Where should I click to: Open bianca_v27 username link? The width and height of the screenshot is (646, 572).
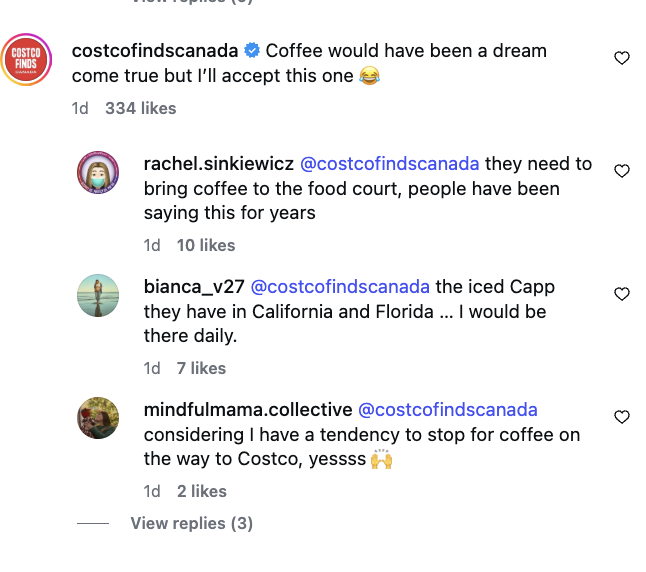click(x=193, y=286)
